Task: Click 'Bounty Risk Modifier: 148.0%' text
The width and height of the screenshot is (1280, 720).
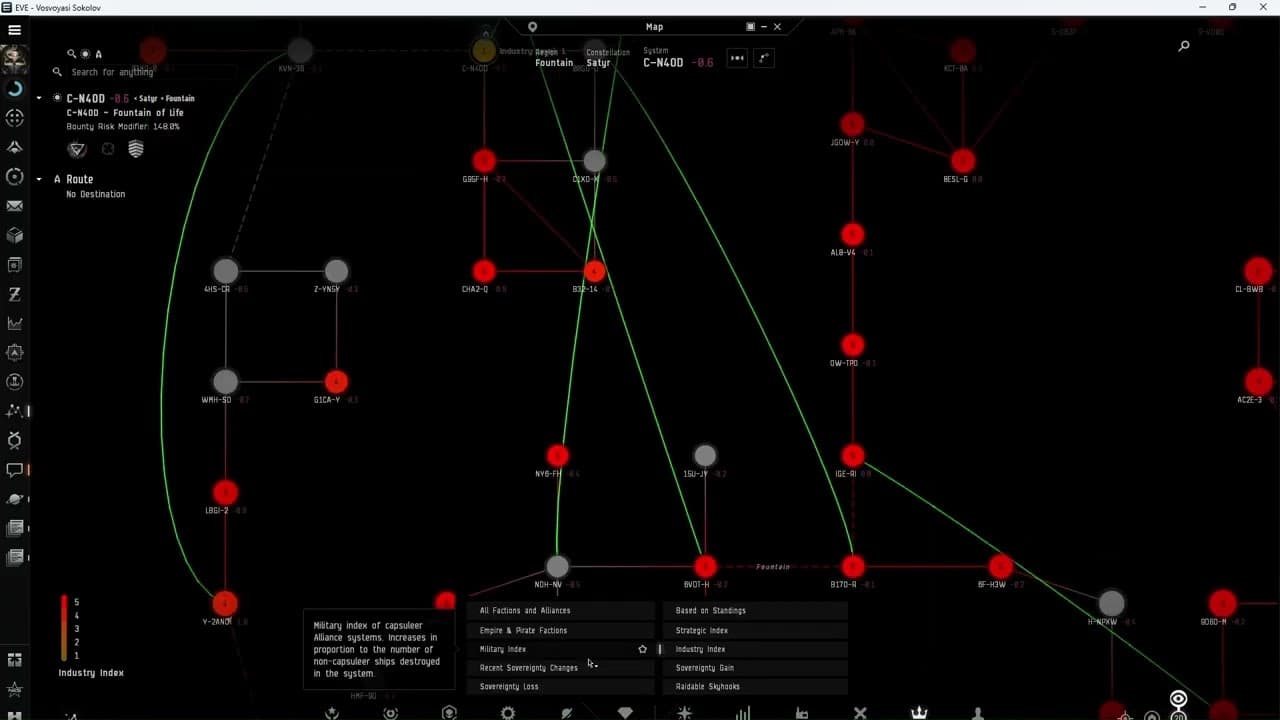Action: point(124,127)
